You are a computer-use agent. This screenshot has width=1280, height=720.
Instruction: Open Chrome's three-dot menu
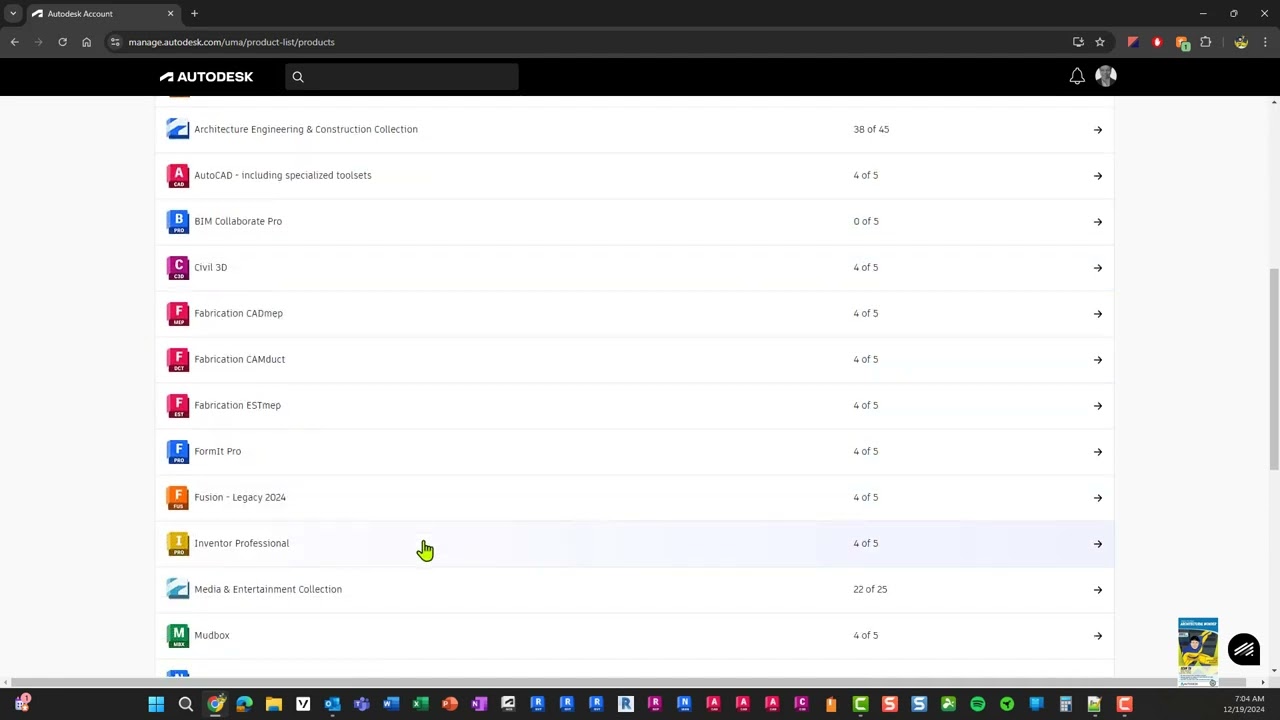(1265, 42)
